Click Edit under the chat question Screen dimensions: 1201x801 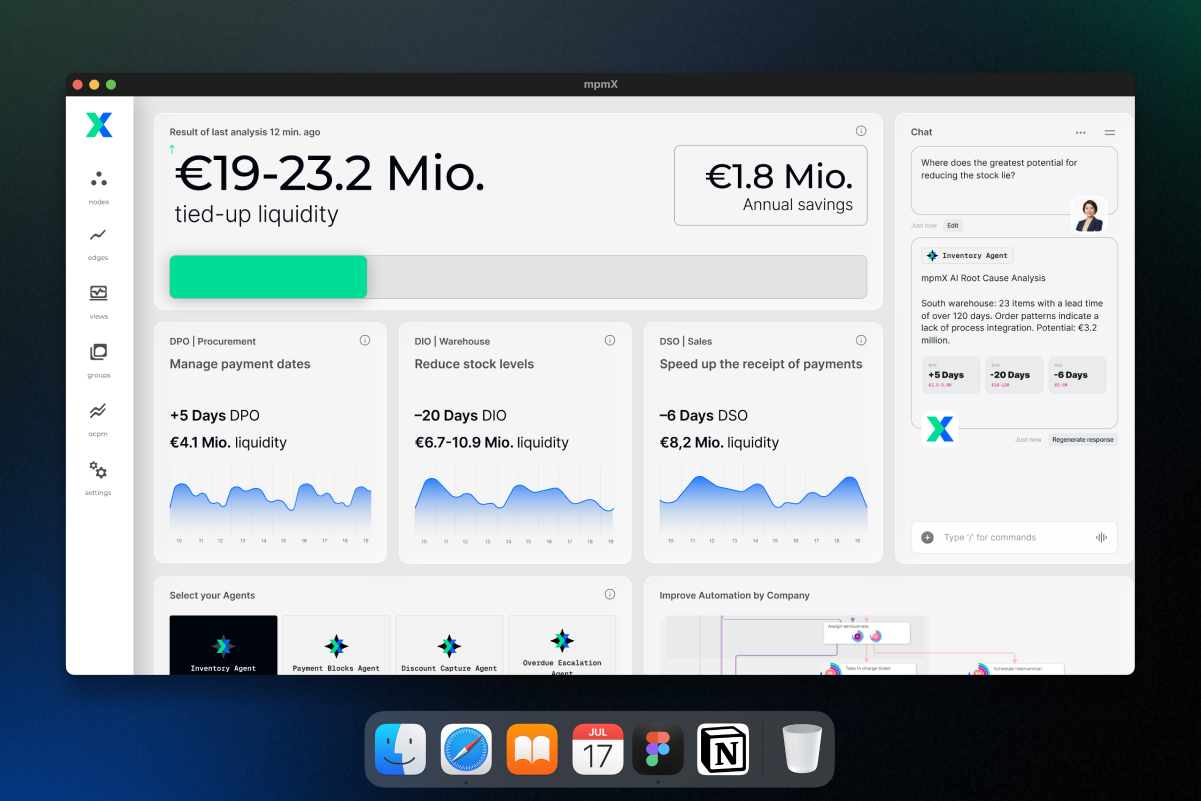click(953, 226)
